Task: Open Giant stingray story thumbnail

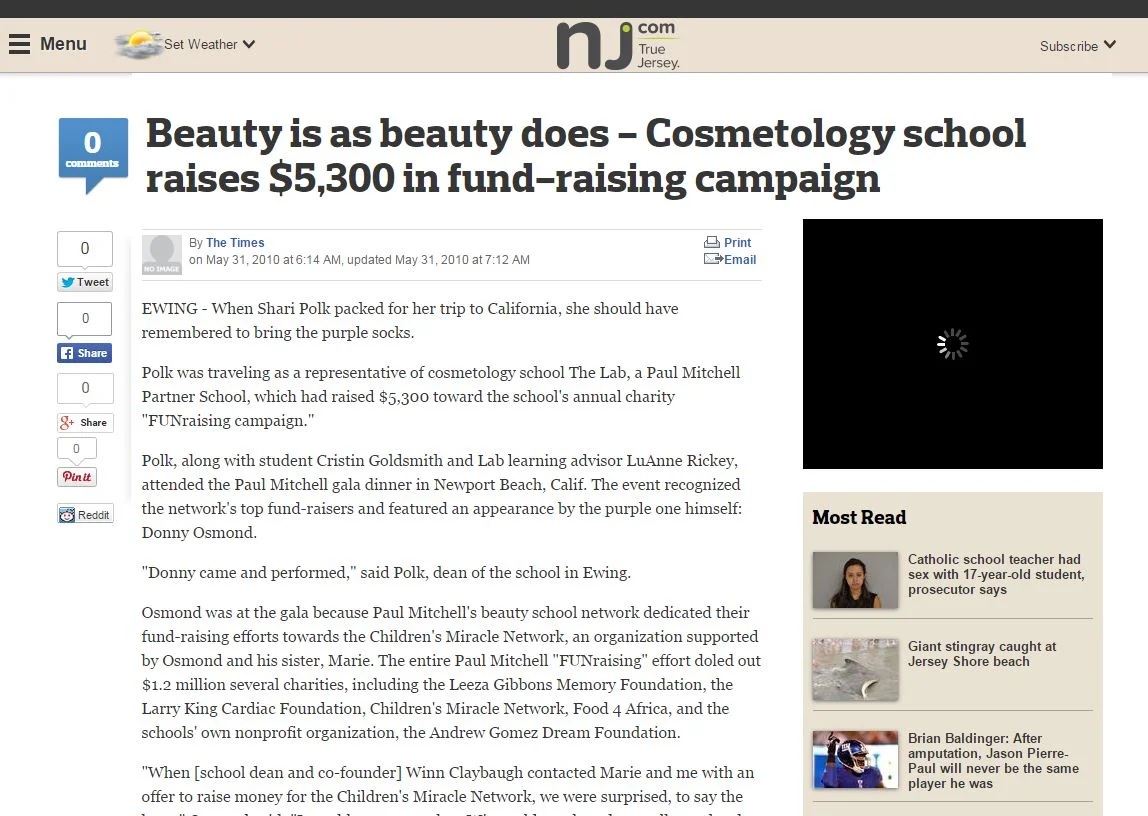Action: click(x=855, y=669)
